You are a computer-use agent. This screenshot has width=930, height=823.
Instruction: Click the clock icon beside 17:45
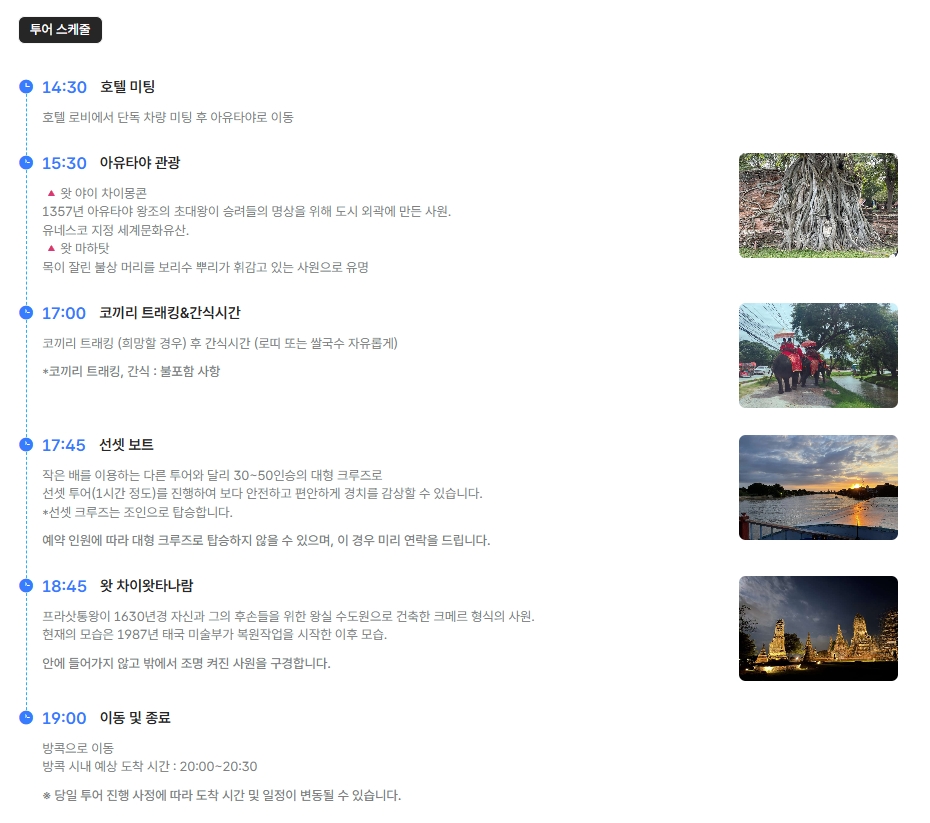point(27,444)
